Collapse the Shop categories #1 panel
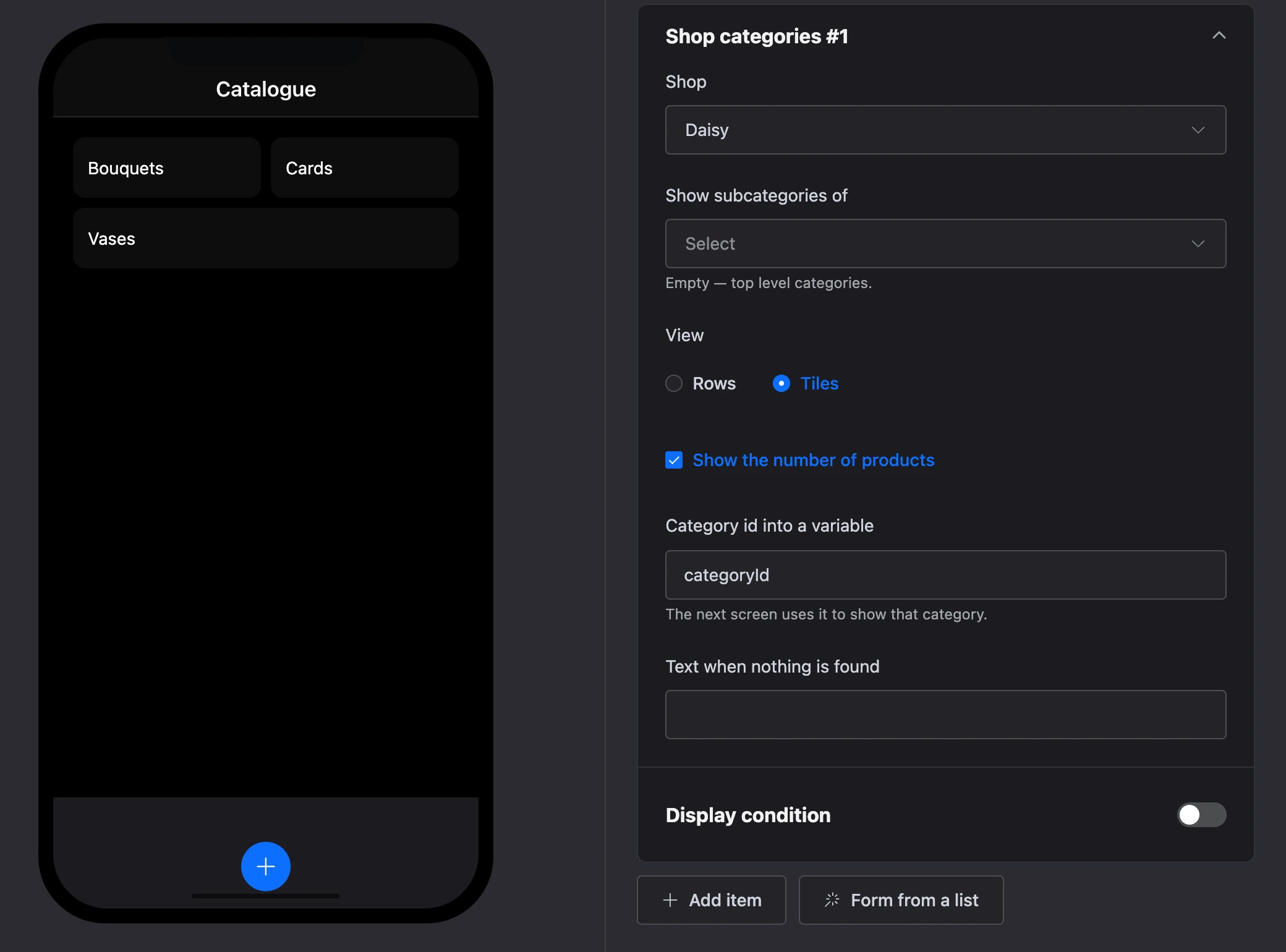The image size is (1286, 952). pyautogui.click(x=1219, y=36)
